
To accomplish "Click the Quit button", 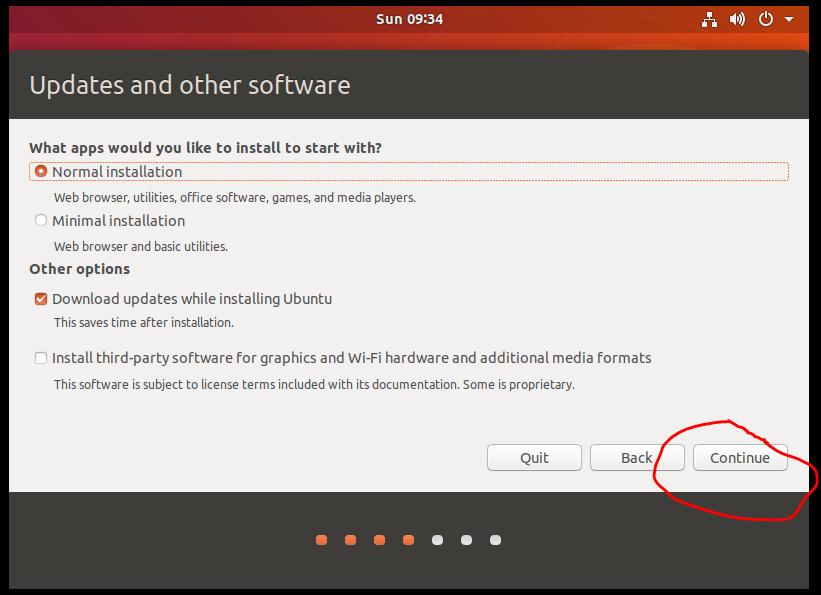I will 534,457.
